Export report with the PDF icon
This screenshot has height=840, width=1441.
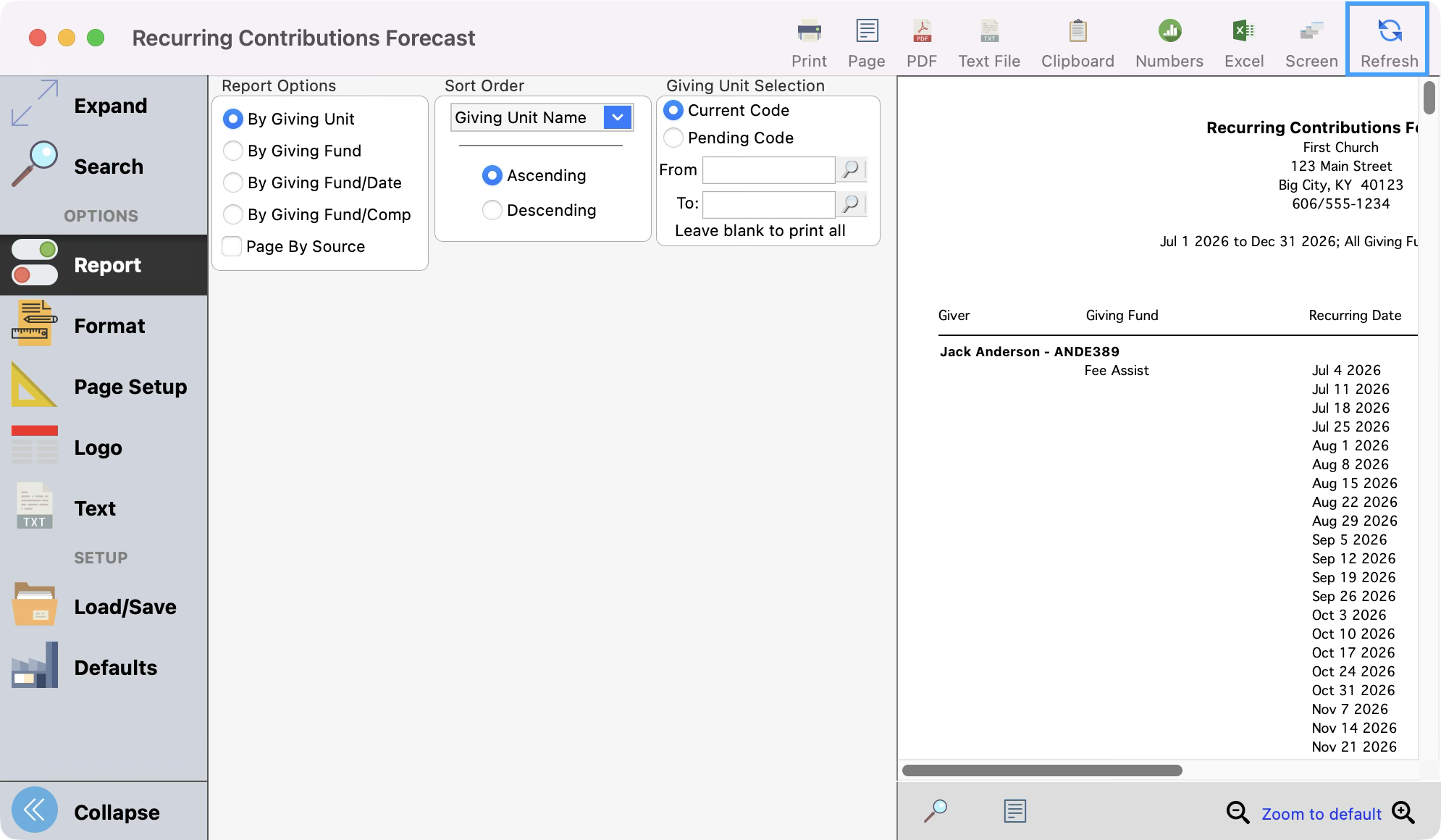click(922, 31)
